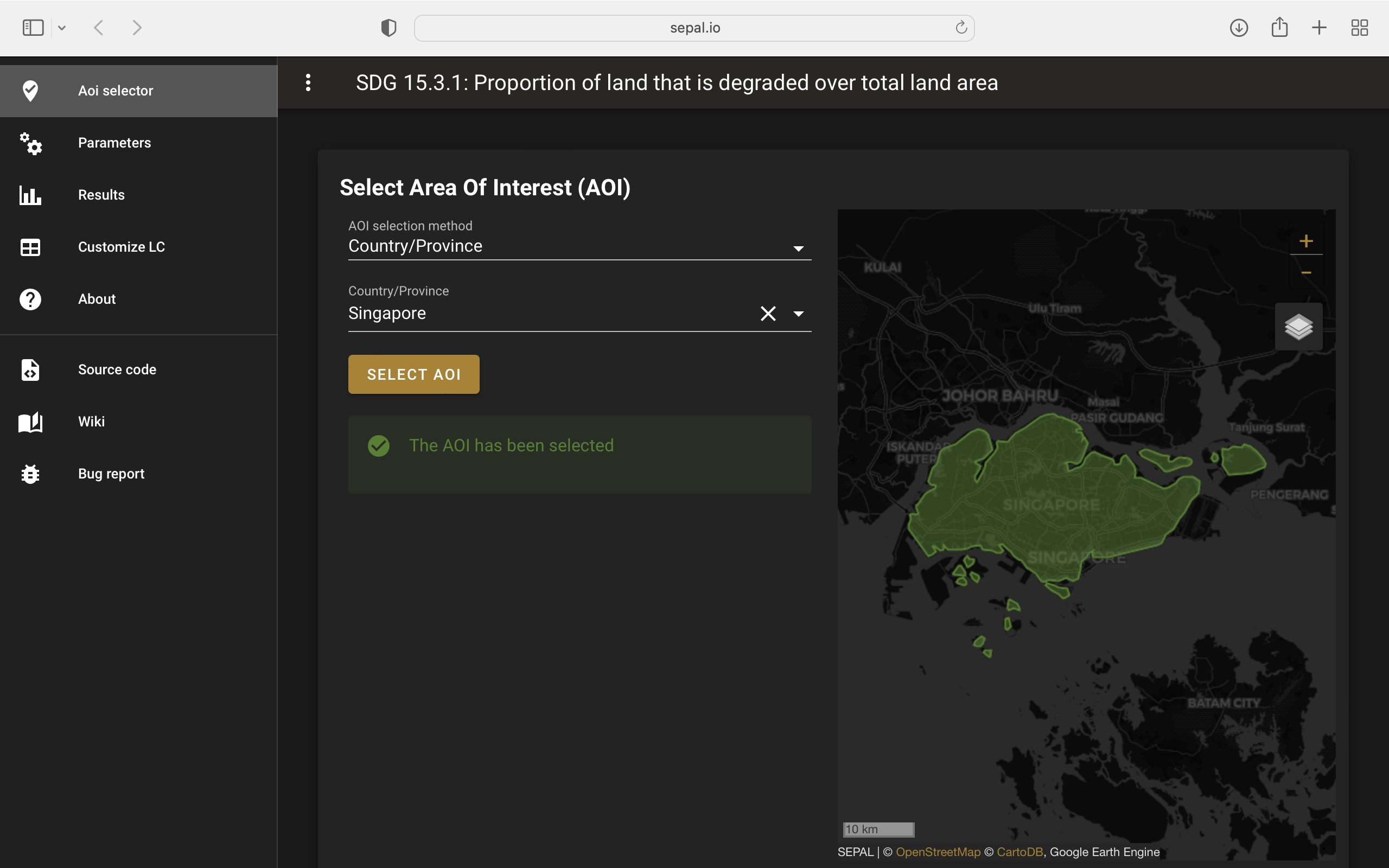Viewport: 1389px width, 868px height.
Task: Open the CartoDB attribution link
Action: point(1020,852)
